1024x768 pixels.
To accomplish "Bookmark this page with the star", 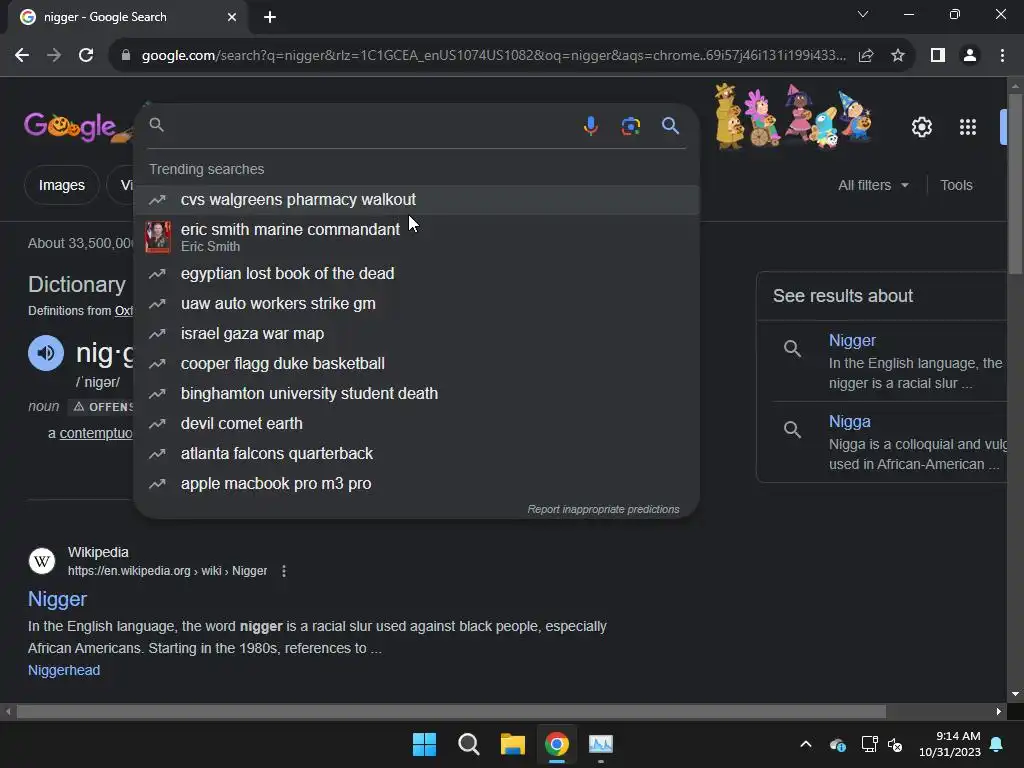I will click(898, 56).
